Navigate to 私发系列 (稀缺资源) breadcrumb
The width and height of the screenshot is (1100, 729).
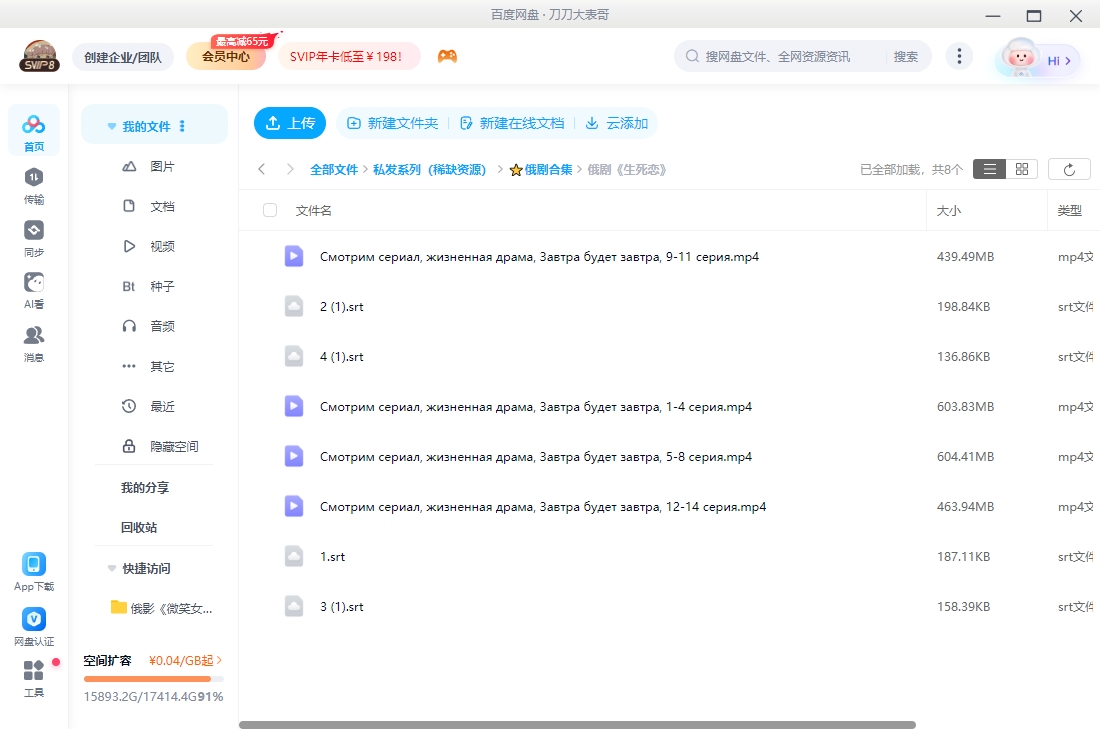click(x=429, y=170)
